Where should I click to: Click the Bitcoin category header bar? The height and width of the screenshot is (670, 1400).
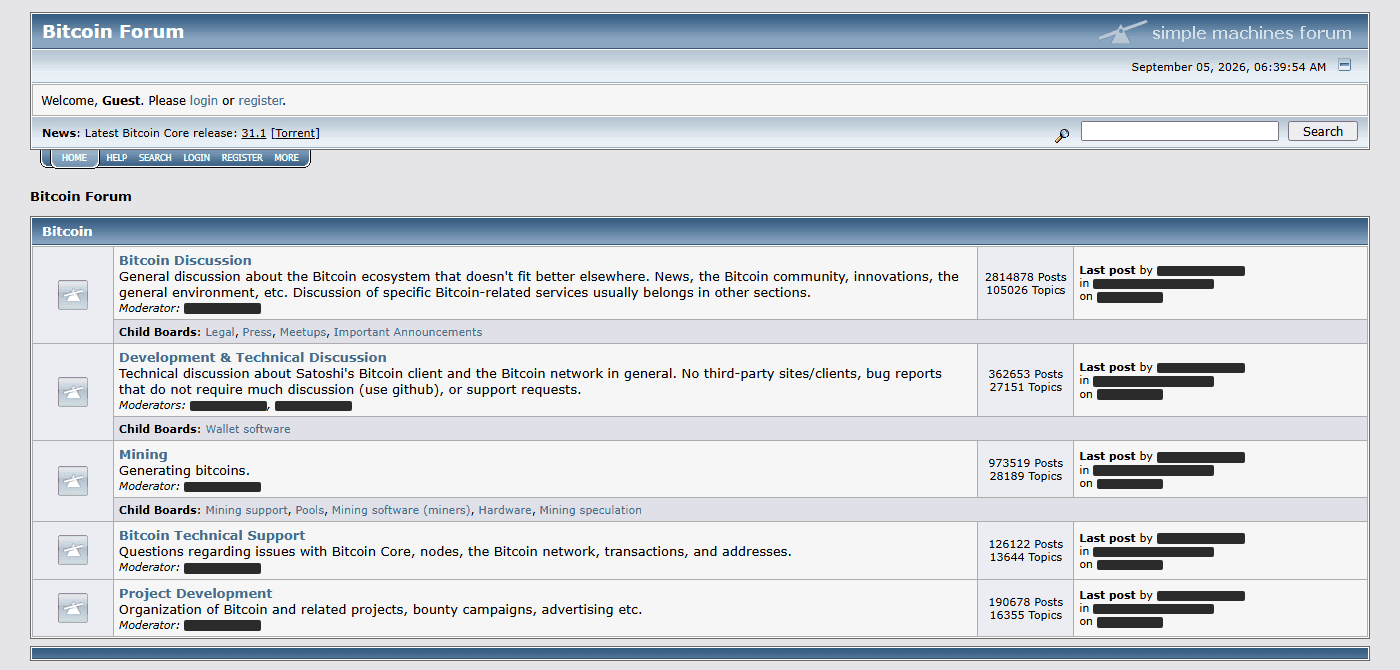699,231
